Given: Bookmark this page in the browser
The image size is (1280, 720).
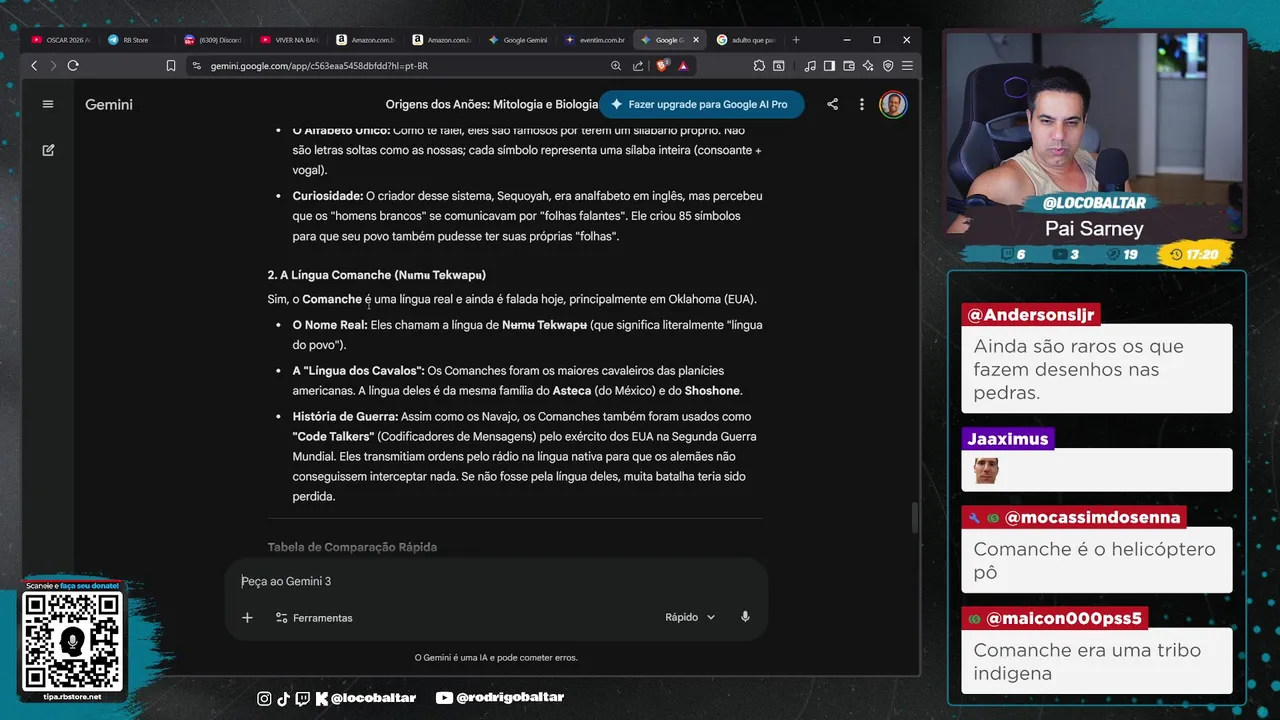Looking at the screenshot, I should 171,65.
